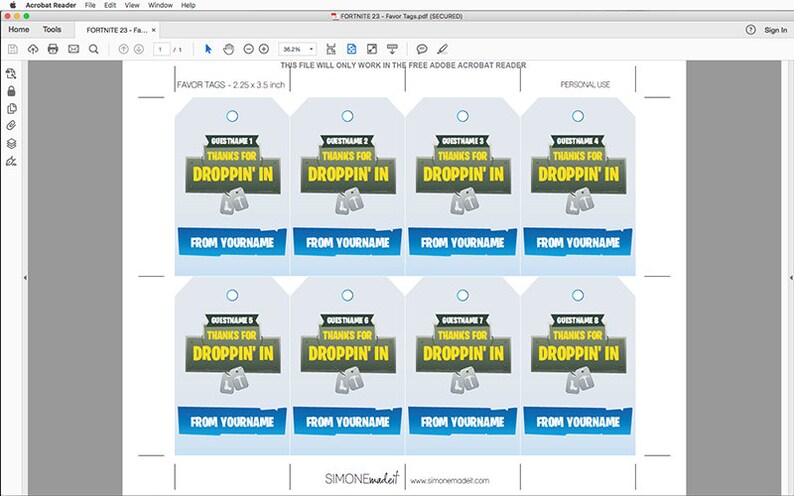The width and height of the screenshot is (794, 496).
Task: Open the View menu
Action: (132, 5)
